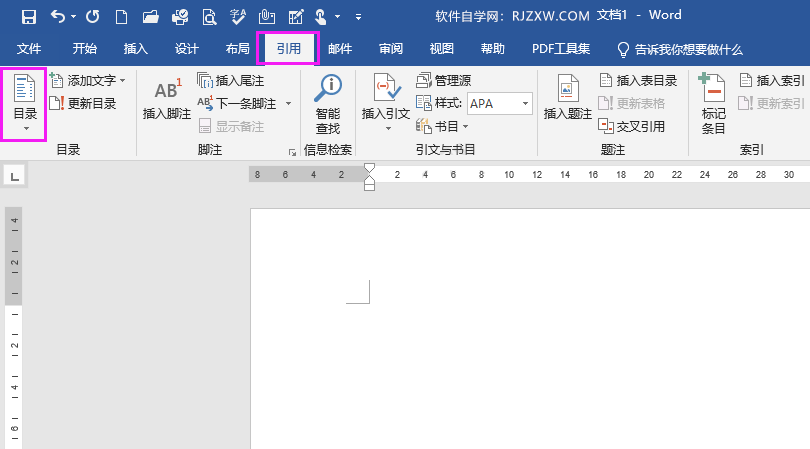Open the PDF工具集 tab

tap(561, 49)
